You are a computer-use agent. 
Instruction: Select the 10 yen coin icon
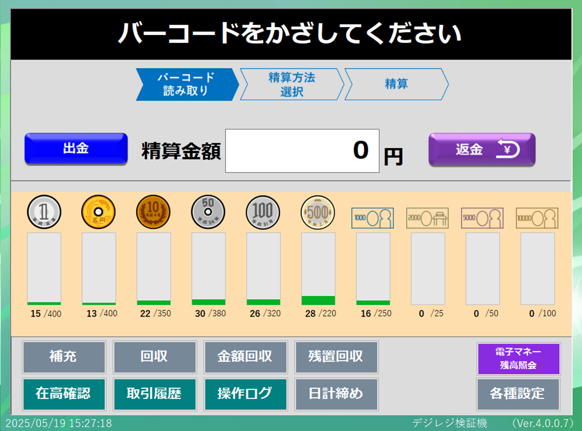[153, 212]
